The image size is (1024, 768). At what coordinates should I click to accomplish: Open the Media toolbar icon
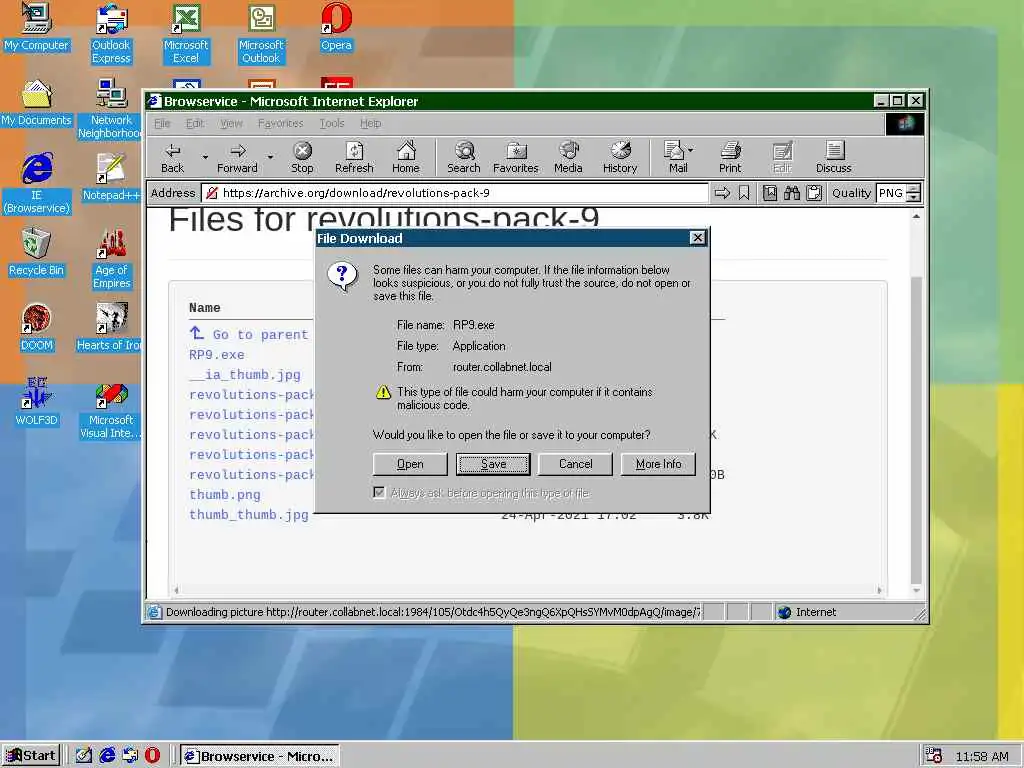(568, 158)
